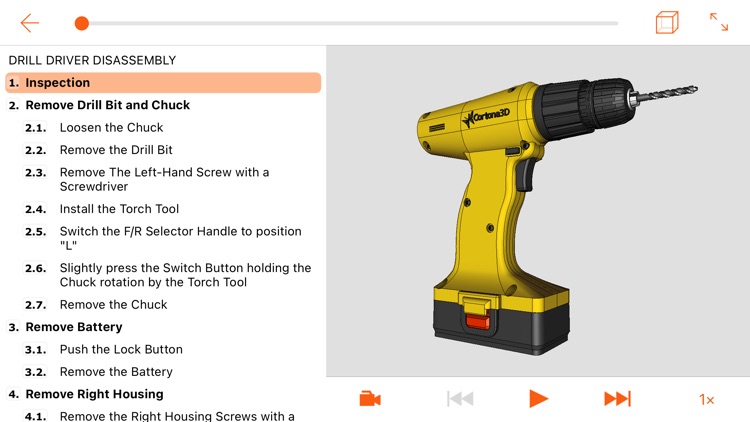Click the drill's red battery lock button

[477, 321]
